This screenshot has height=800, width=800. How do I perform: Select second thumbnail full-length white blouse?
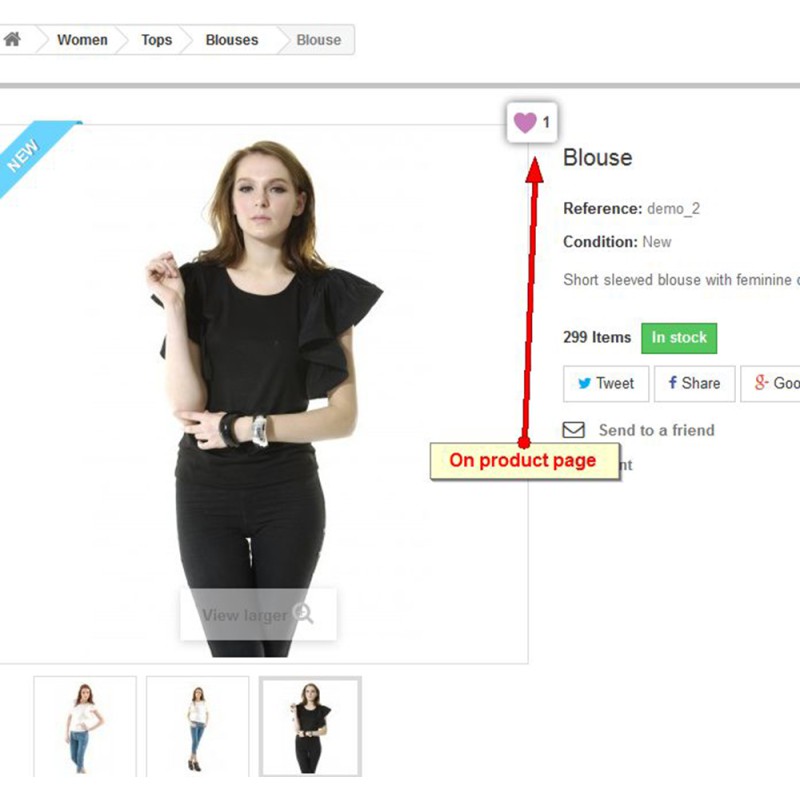(x=197, y=727)
